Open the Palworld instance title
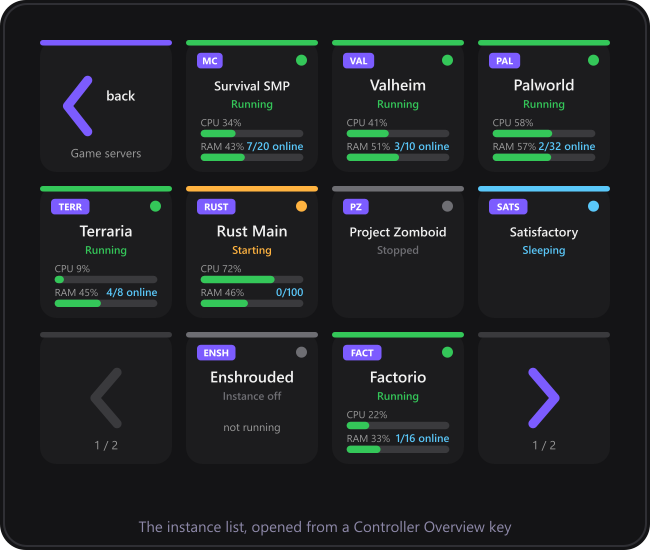The image size is (650, 550). click(x=543, y=85)
